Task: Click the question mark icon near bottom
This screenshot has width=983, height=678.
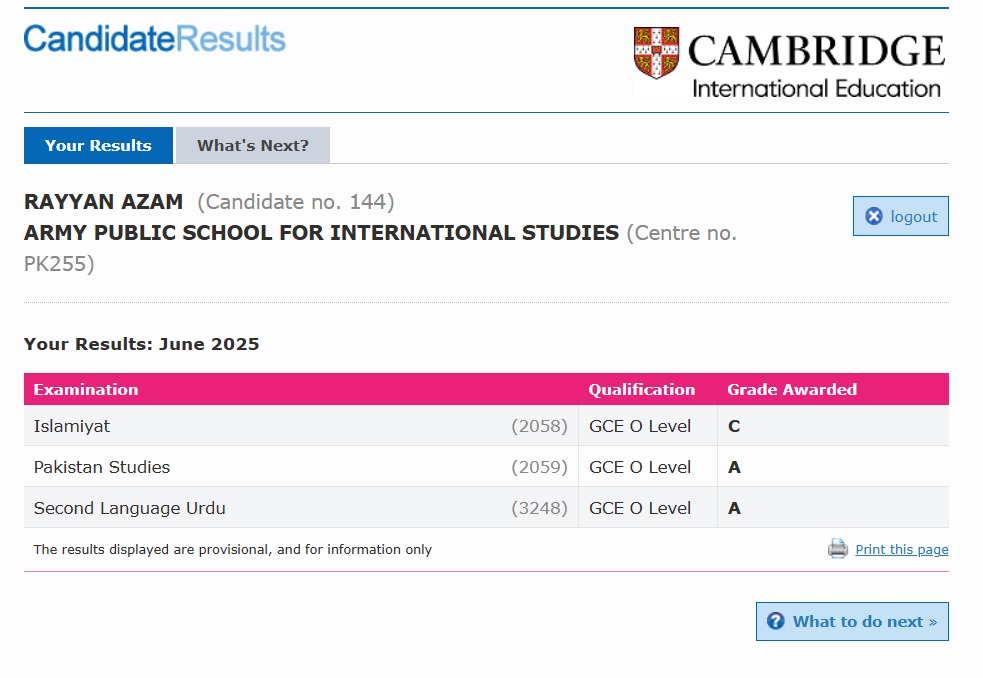Action: tap(775, 621)
